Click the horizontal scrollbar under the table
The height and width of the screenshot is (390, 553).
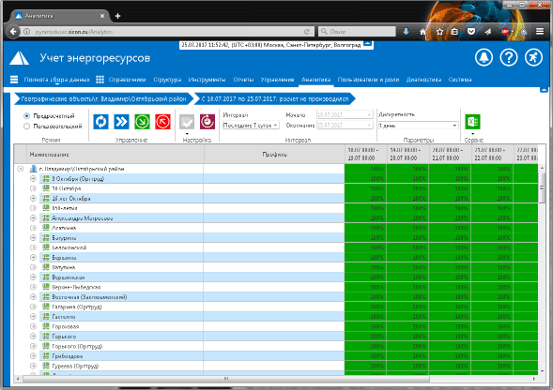tap(226, 379)
